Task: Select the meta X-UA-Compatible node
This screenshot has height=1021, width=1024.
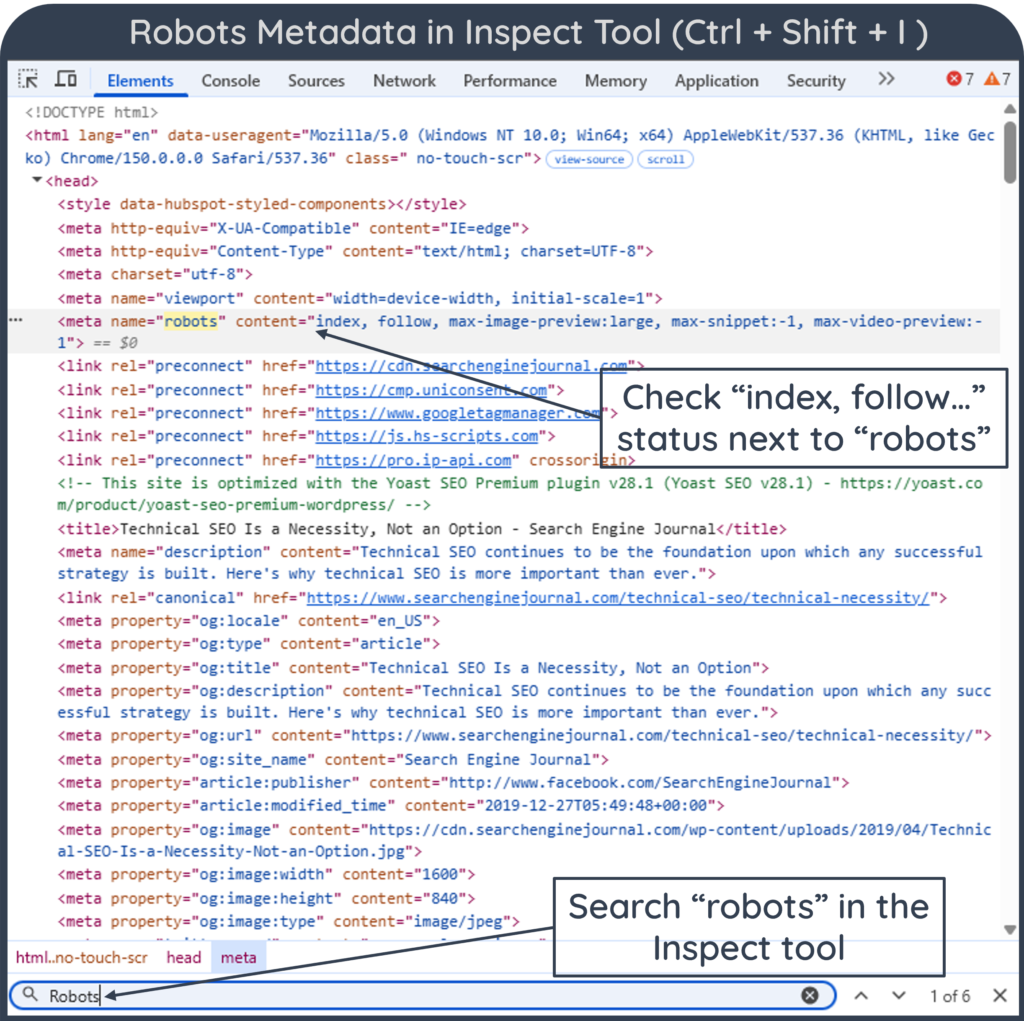Action: click(x=293, y=229)
